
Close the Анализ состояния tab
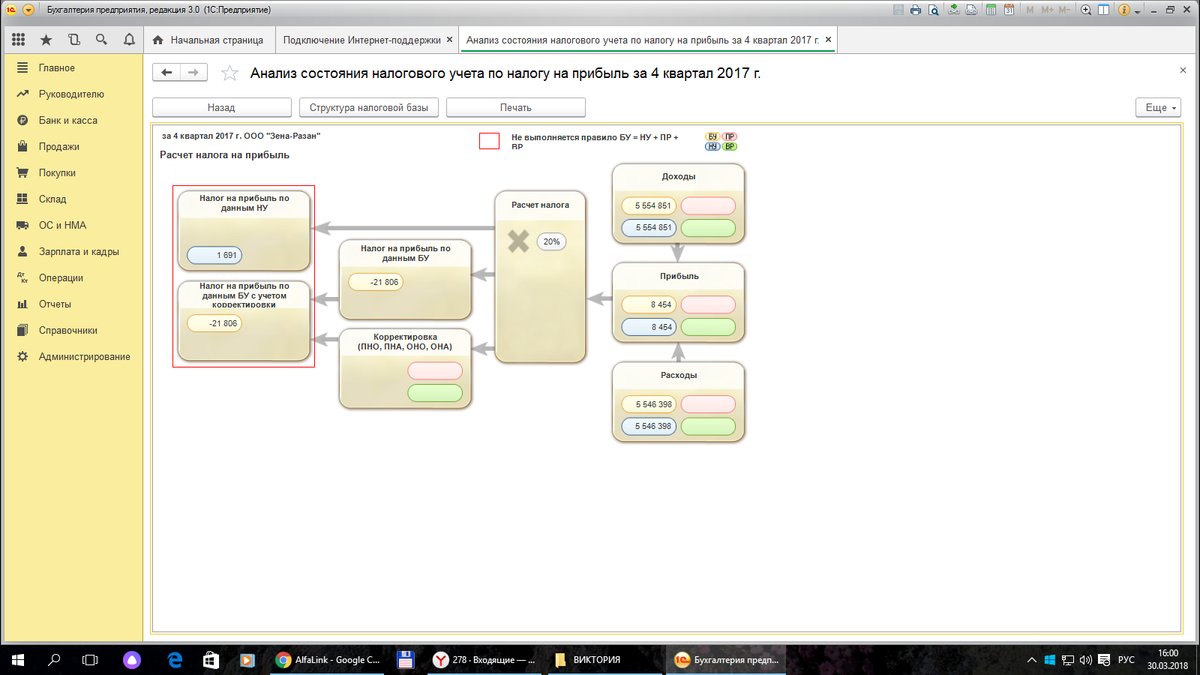(827, 40)
